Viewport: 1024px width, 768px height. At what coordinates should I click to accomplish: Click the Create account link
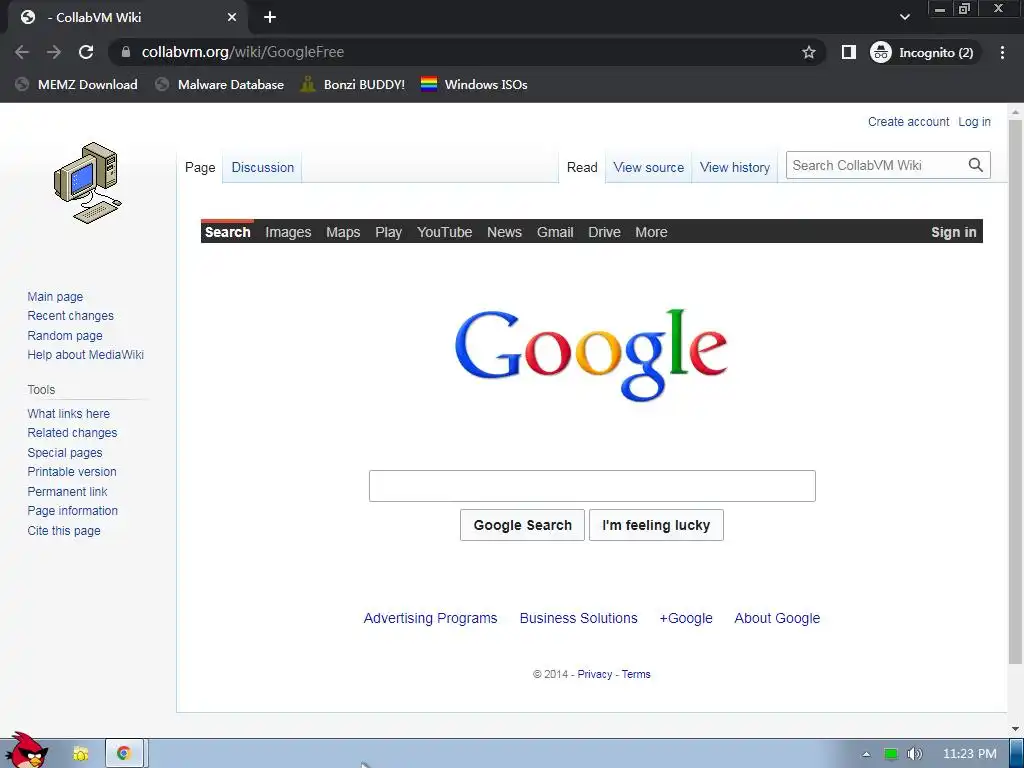[908, 121]
